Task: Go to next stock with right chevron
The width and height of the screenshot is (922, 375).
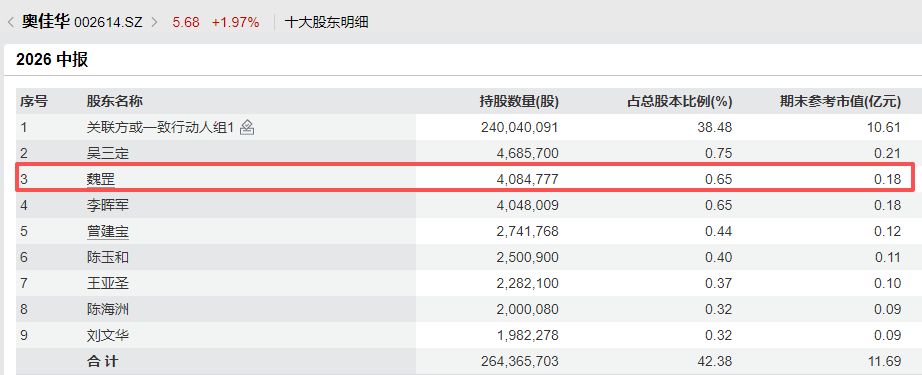Action: click(x=154, y=23)
